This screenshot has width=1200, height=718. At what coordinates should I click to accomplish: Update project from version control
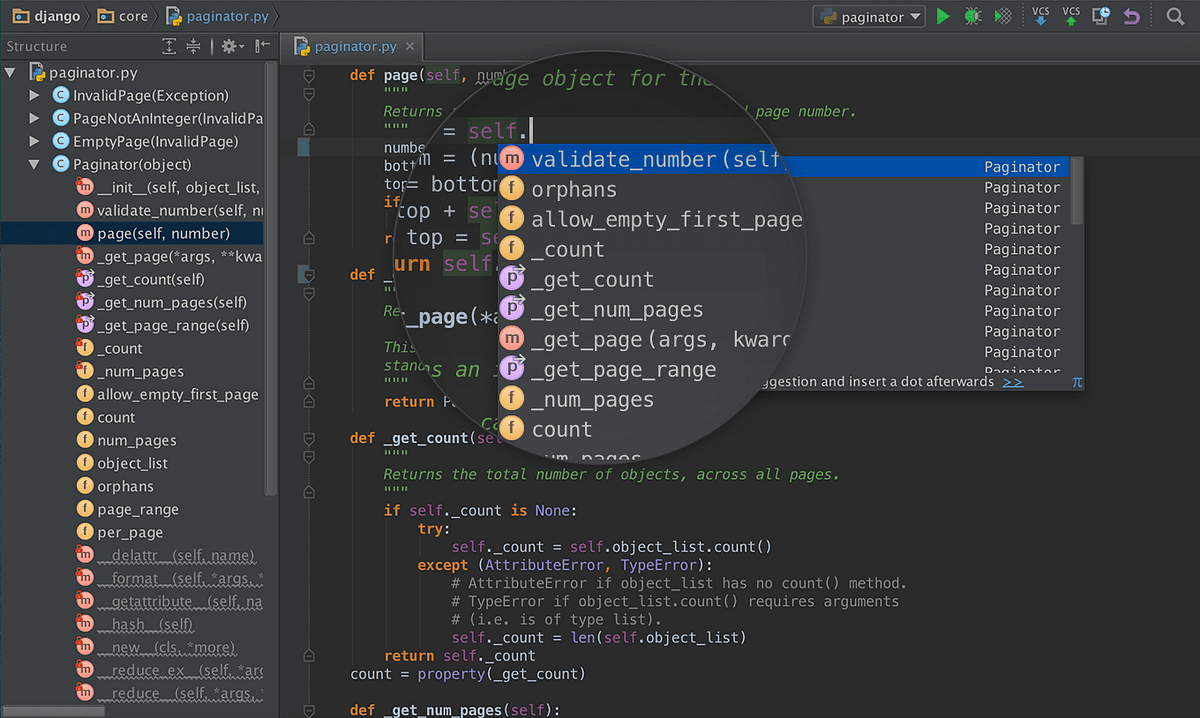[1042, 16]
